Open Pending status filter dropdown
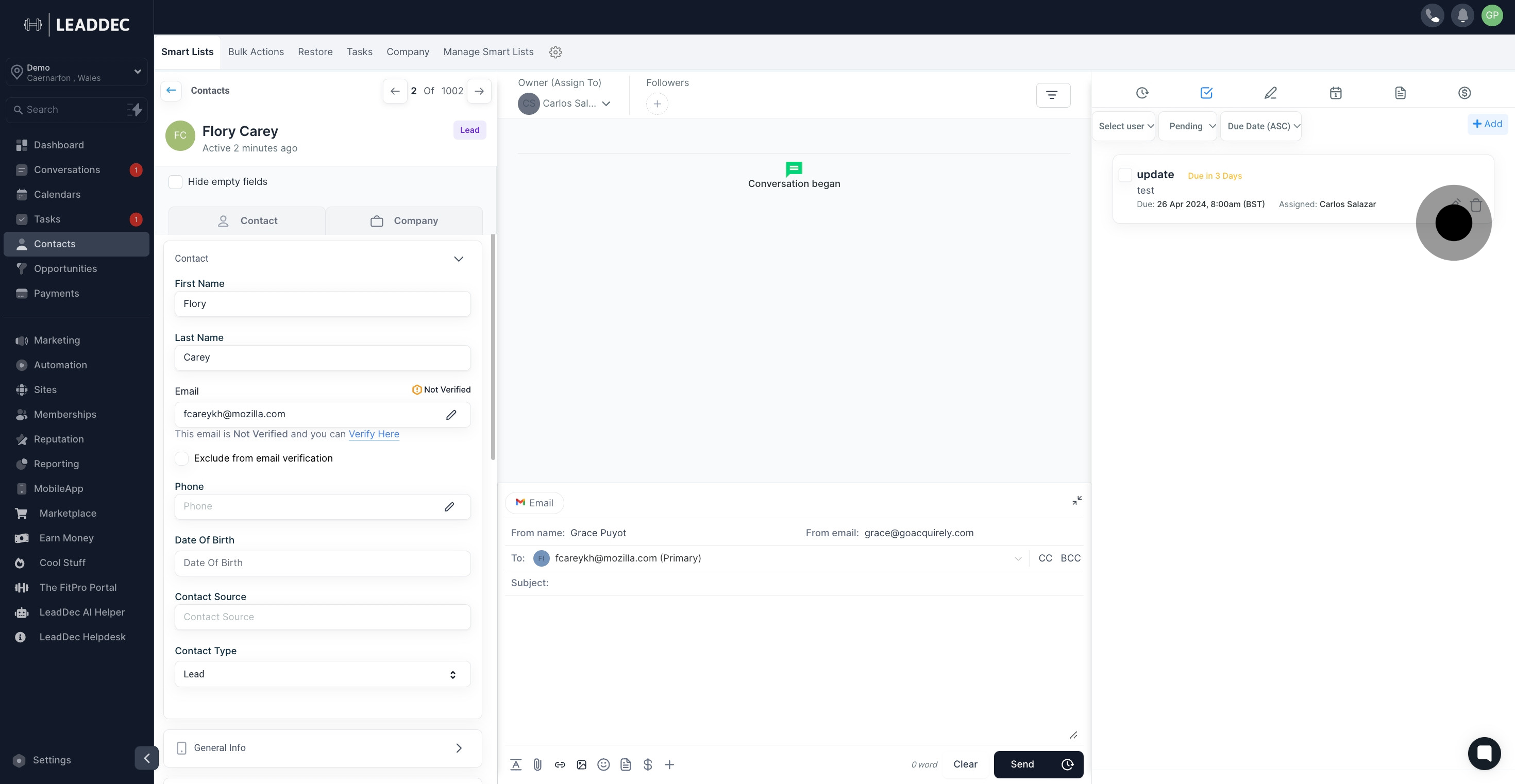The height and width of the screenshot is (784, 1515). pos(1188,126)
